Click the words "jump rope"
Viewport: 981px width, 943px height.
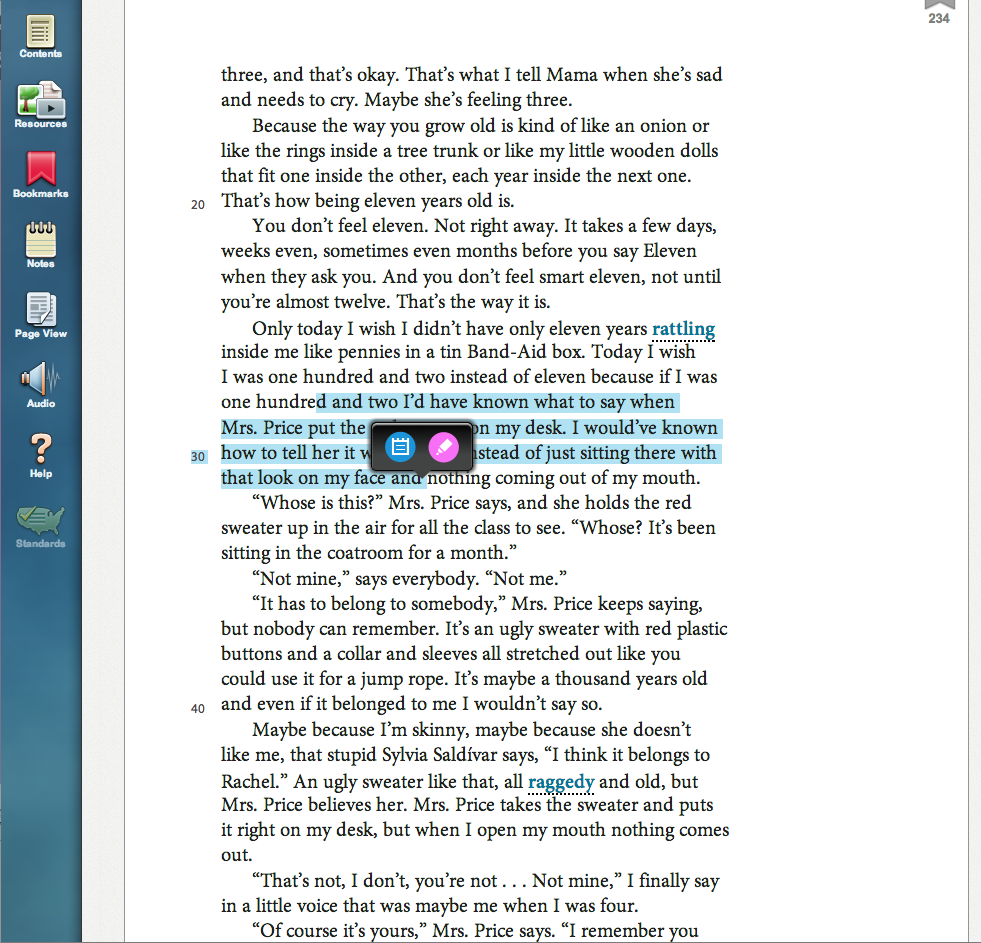click(405, 679)
